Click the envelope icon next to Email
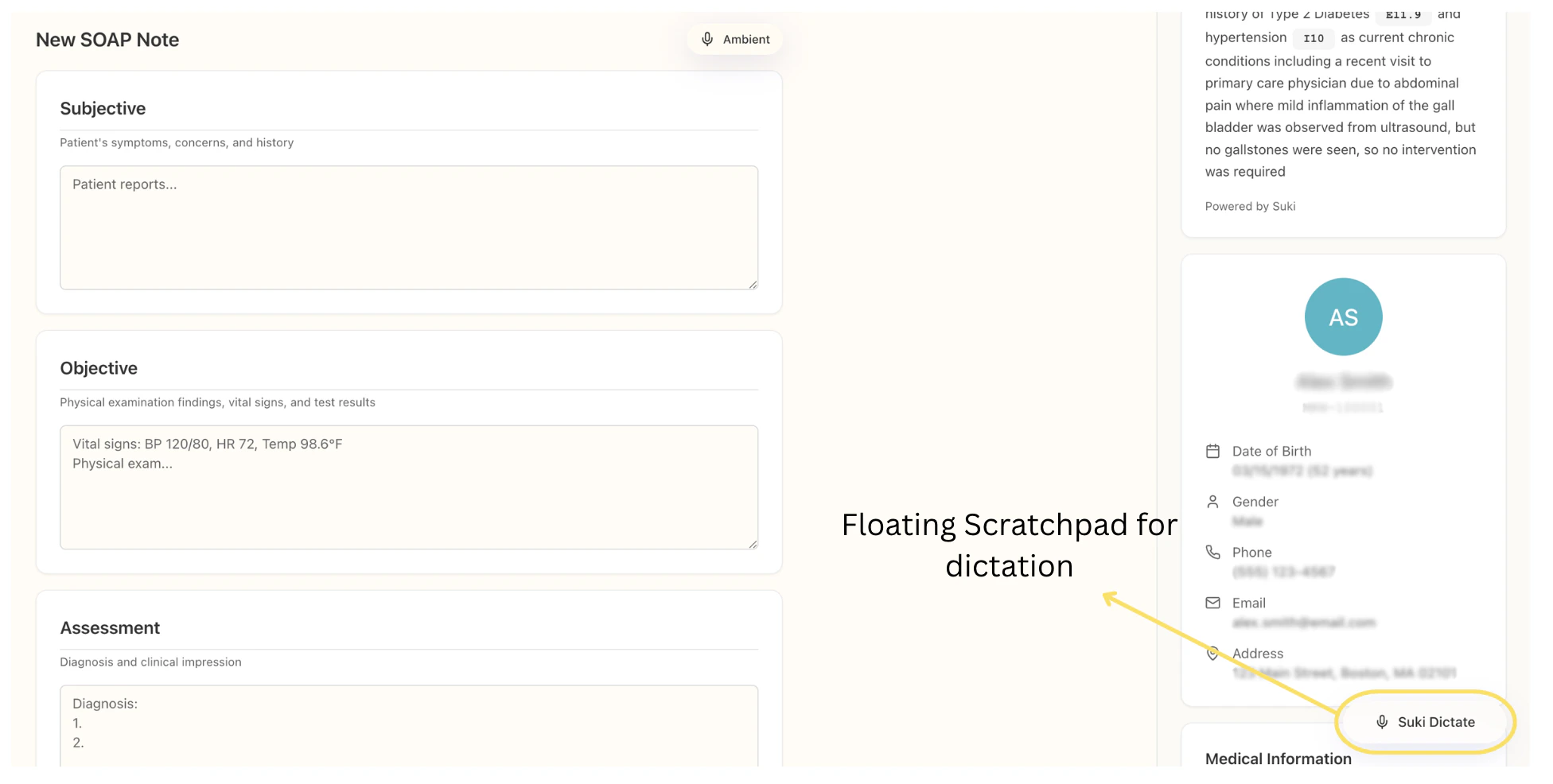 click(x=1212, y=603)
